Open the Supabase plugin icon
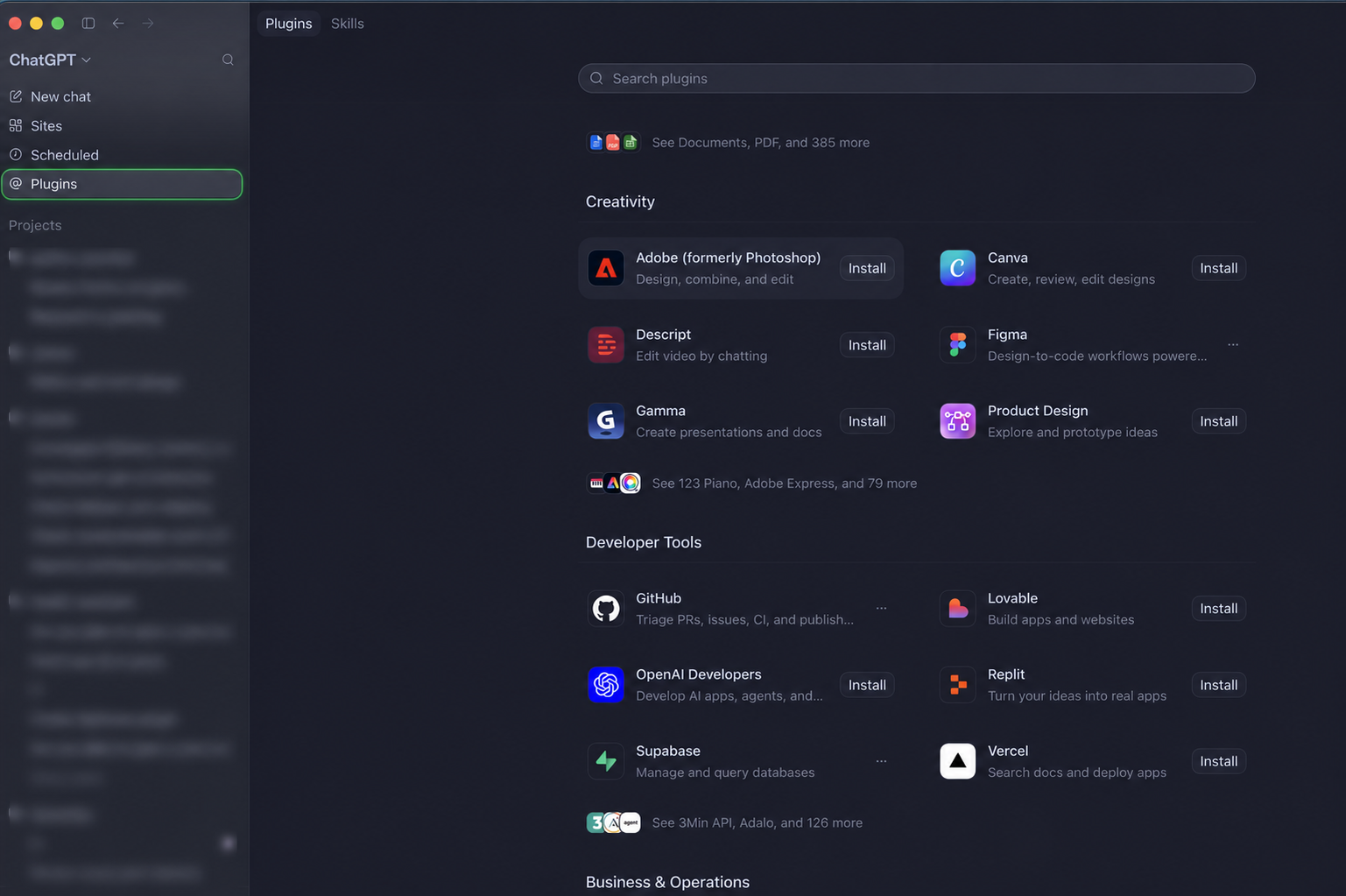 (606, 761)
